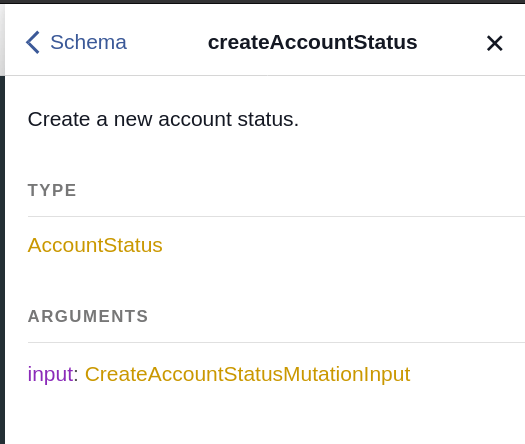Click the word 'status.' ending the description
The height and width of the screenshot is (444, 525).
click(x=268, y=119)
